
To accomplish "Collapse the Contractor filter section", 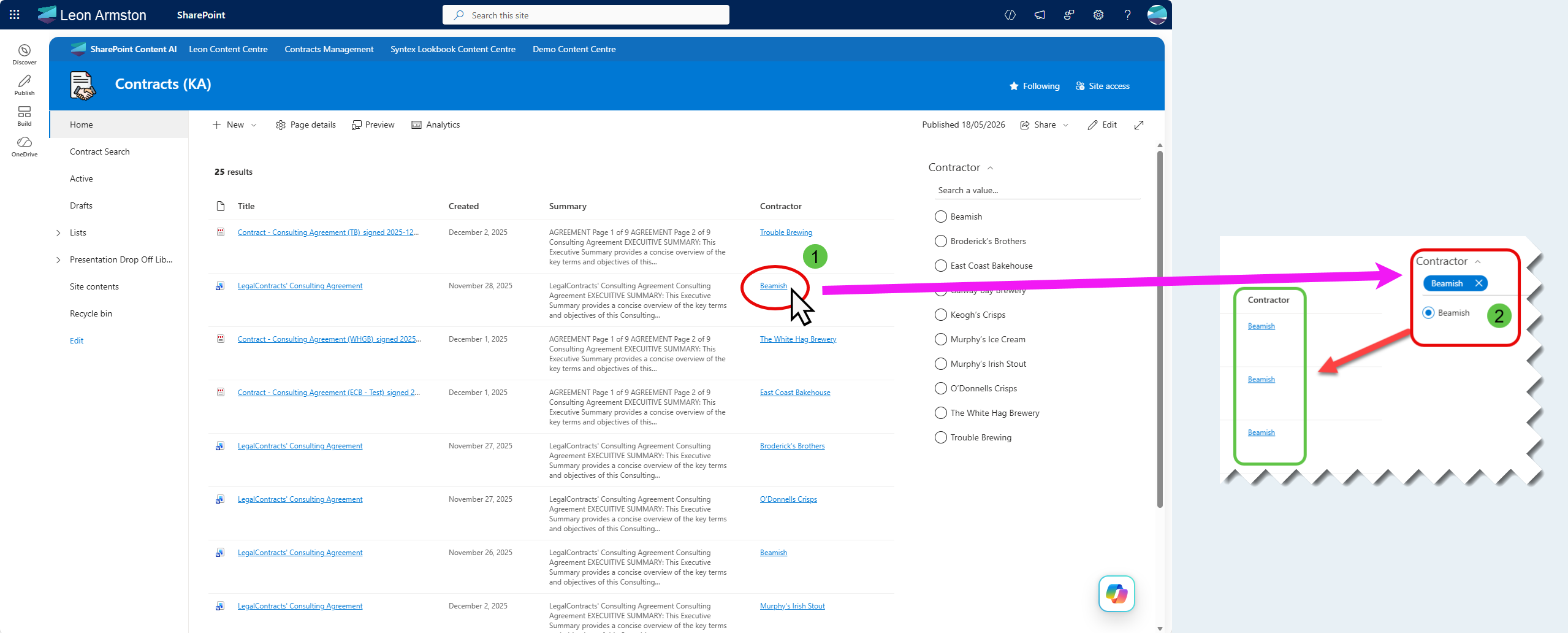I will pos(990,168).
